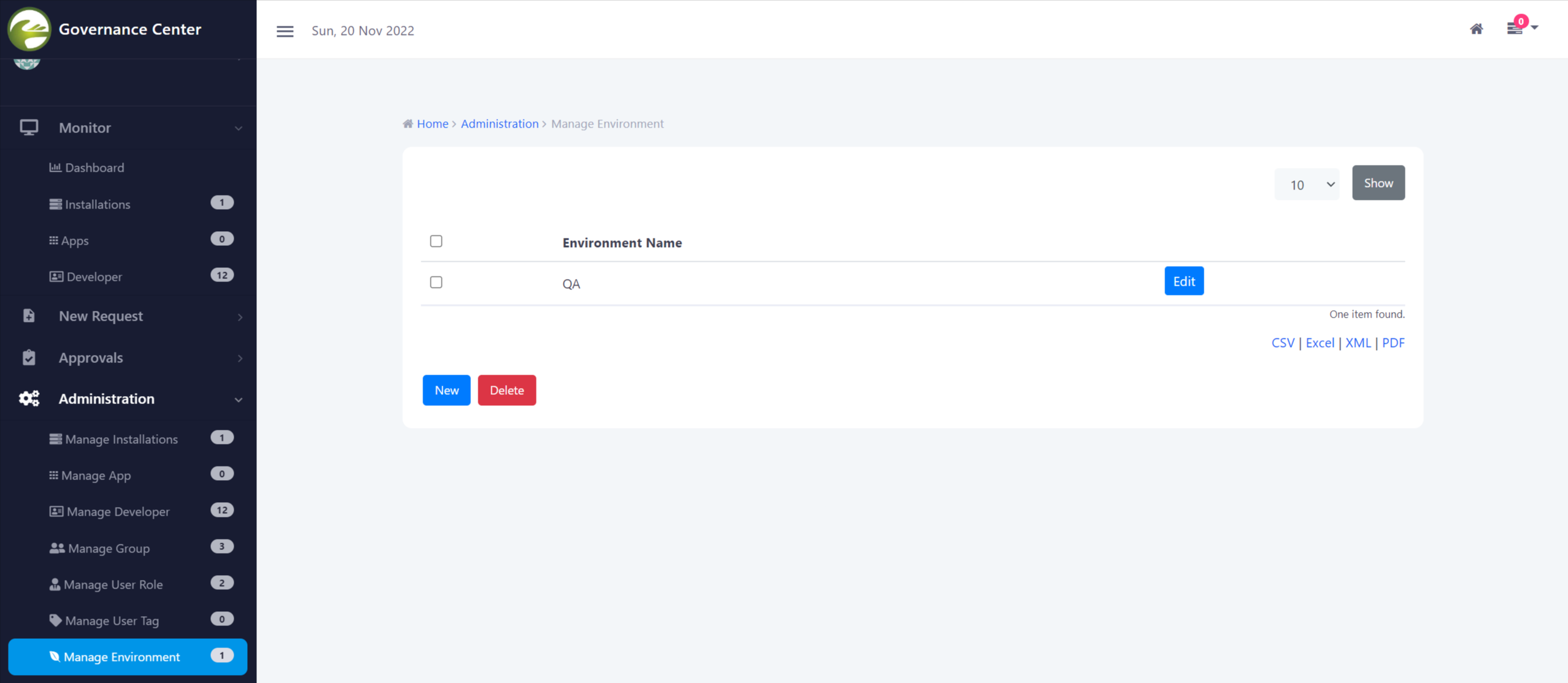The height and width of the screenshot is (683, 1568).
Task: Check the QA environment checkbox
Action: [x=436, y=282]
